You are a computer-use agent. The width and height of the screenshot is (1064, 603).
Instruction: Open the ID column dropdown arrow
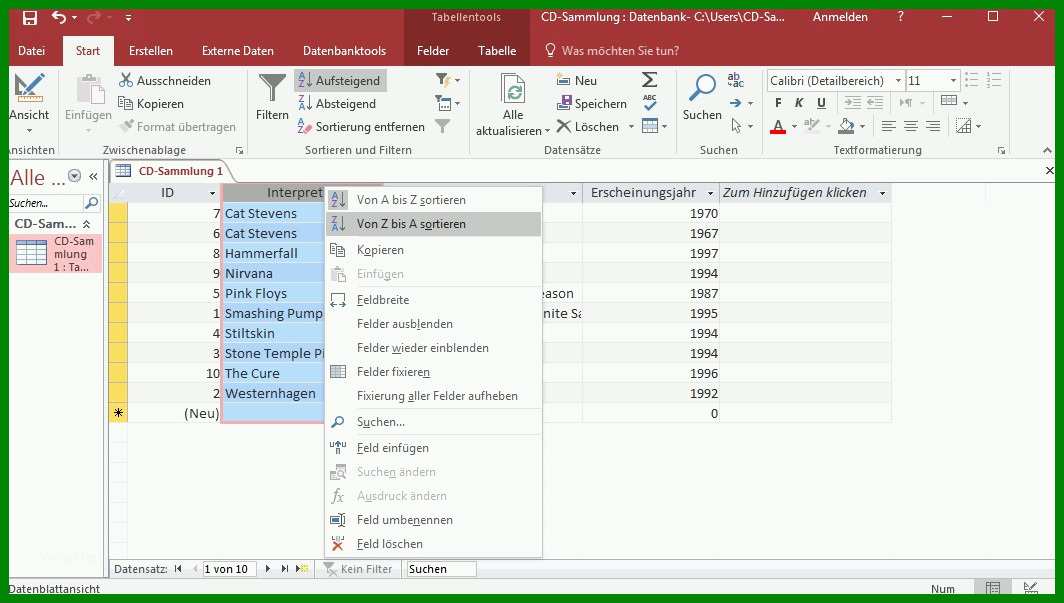click(212, 193)
